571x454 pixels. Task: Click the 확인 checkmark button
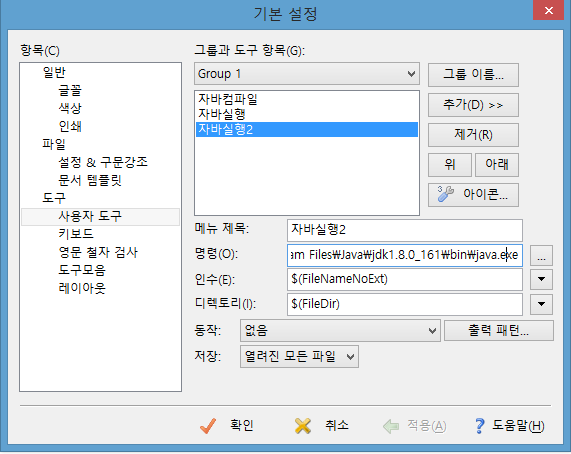coord(227,426)
